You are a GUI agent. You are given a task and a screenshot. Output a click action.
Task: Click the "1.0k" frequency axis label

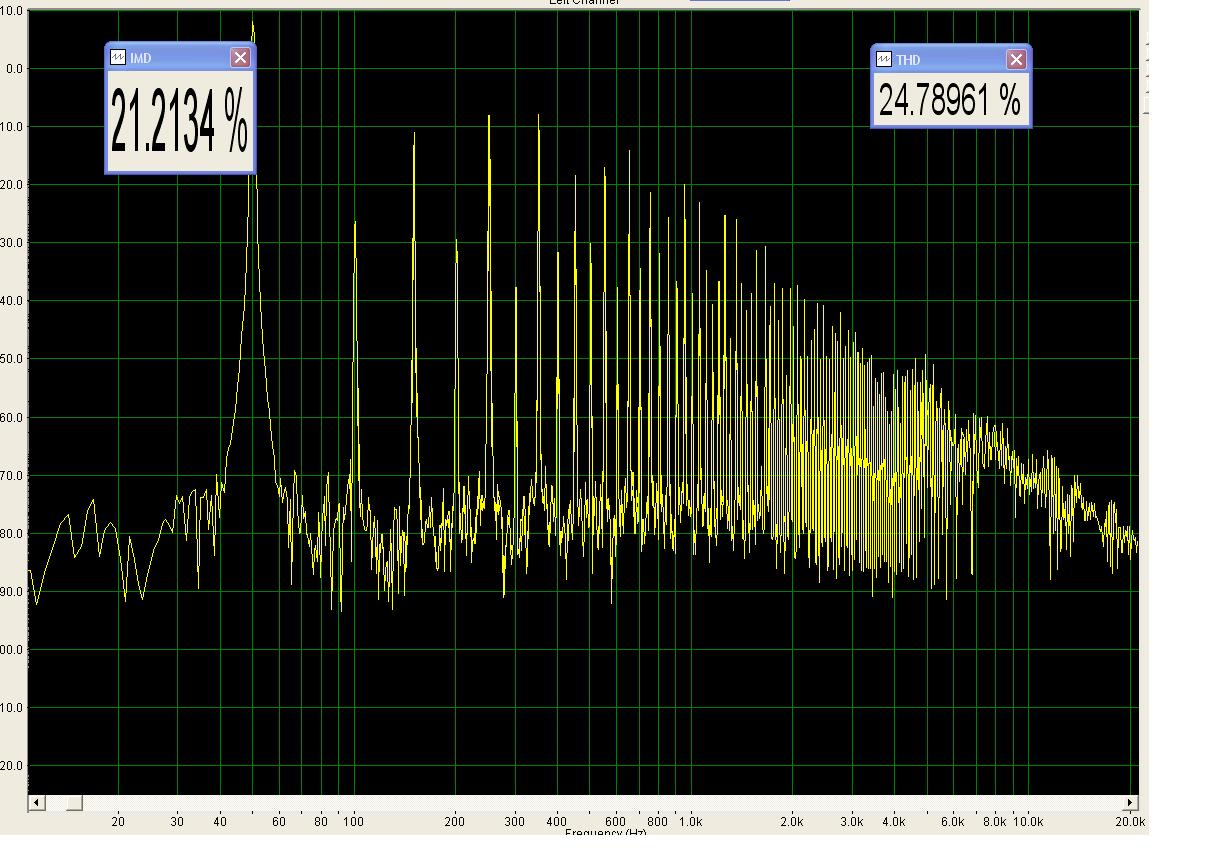click(690, 822)
